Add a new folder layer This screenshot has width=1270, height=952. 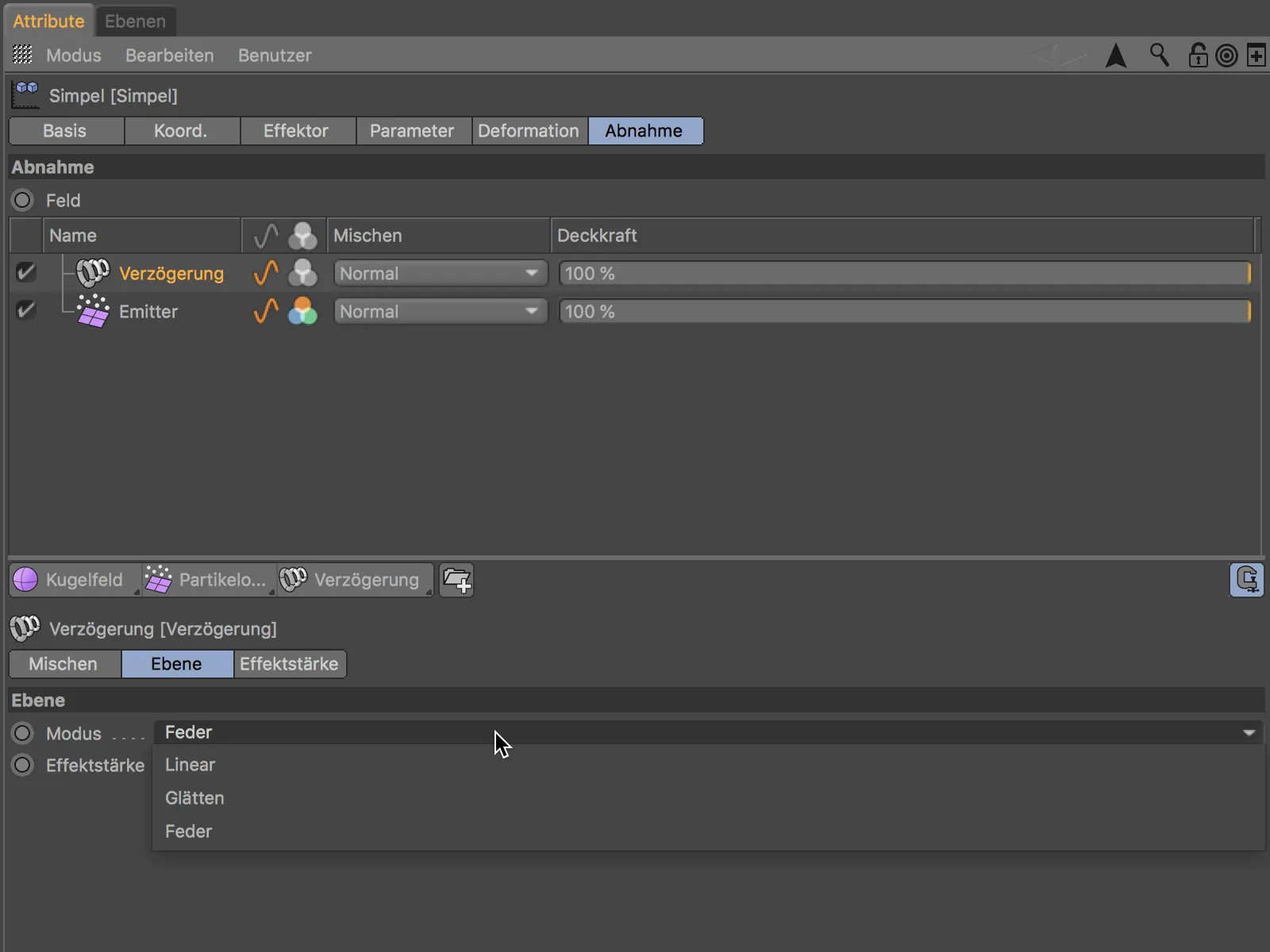[456, 580]
